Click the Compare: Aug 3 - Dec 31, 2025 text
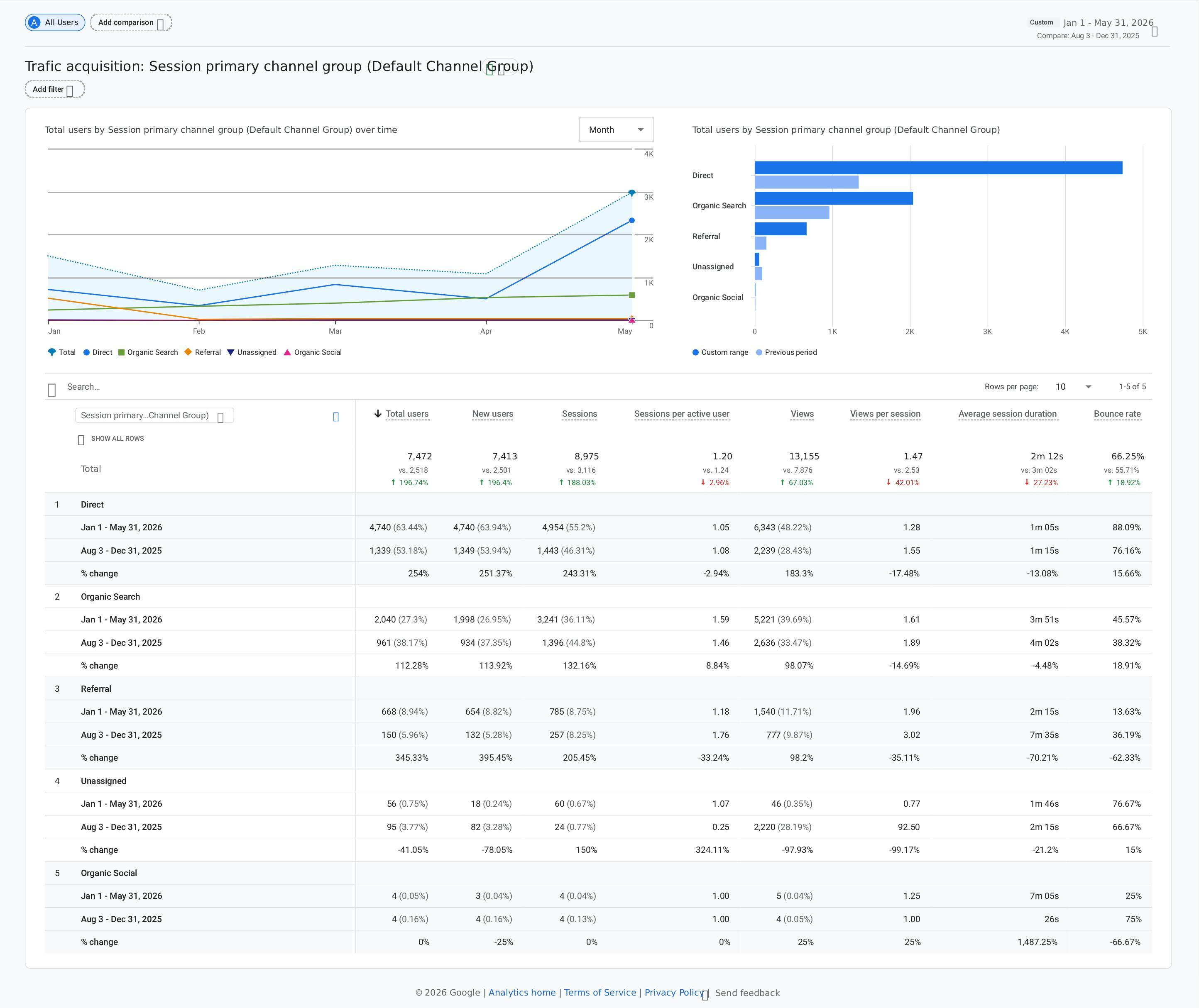The image size is (1199, 1008). (x=1088, y=35)
